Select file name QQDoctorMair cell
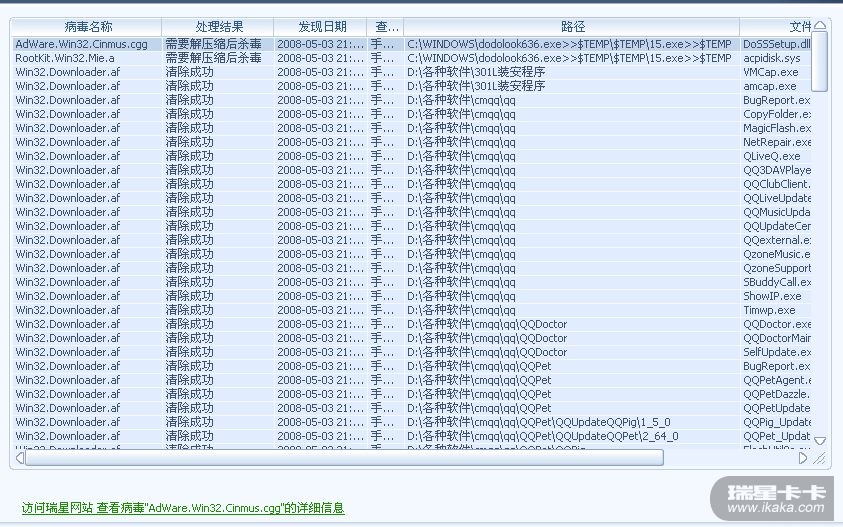The image size is (843, 527). pos(776,338)
